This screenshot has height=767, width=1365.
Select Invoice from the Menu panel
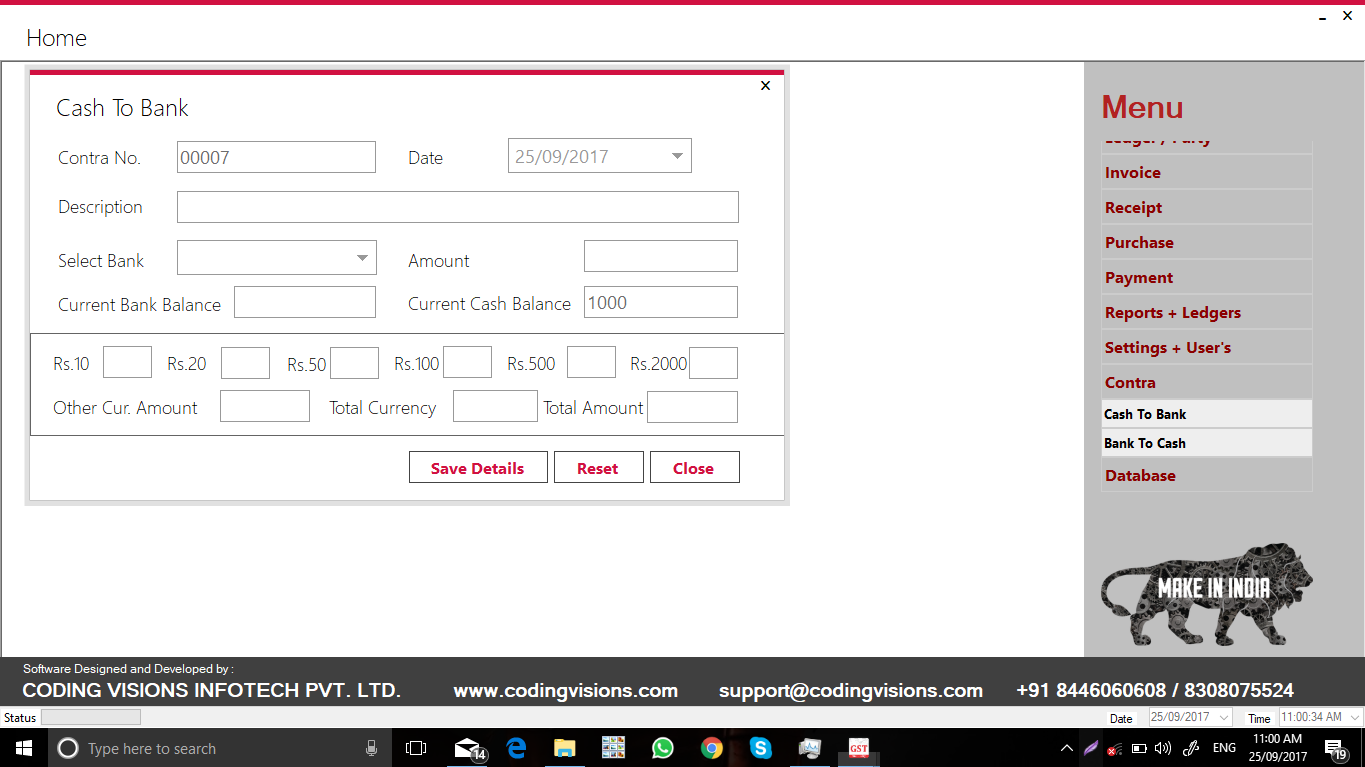pos(1206,172)
